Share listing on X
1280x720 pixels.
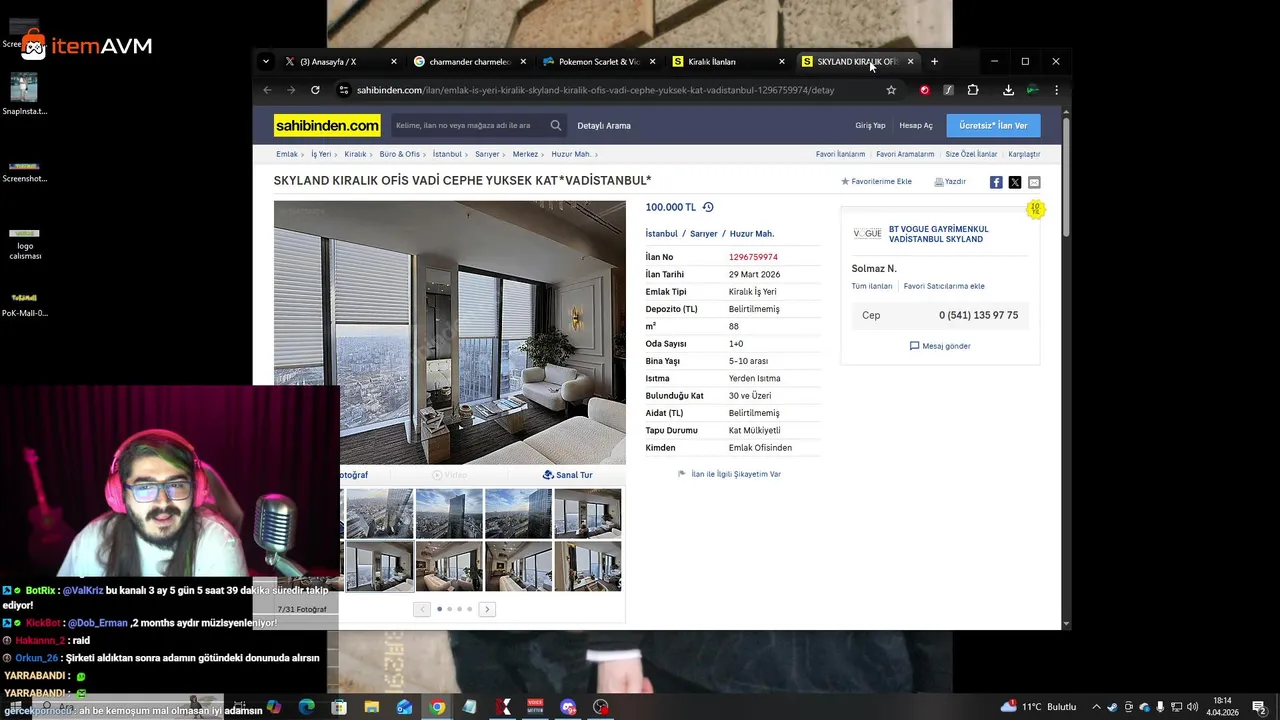coord(1015,182)
